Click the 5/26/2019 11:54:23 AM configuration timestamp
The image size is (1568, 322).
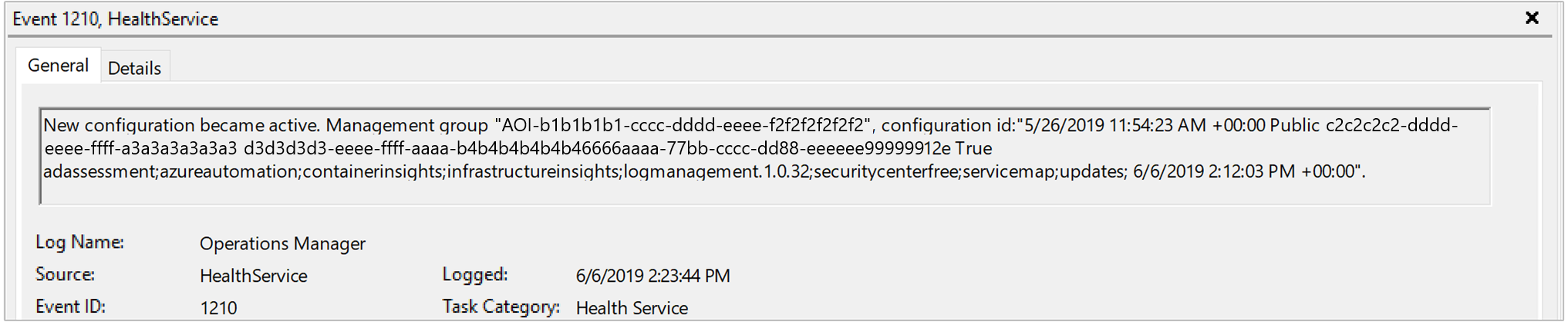pos(1114,125)
